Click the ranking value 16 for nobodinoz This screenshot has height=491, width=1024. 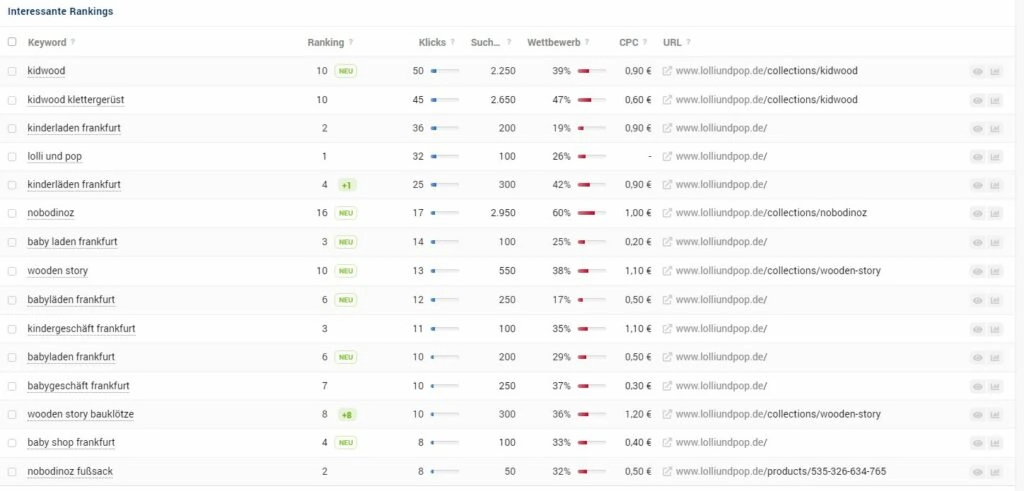coord(322,213)
